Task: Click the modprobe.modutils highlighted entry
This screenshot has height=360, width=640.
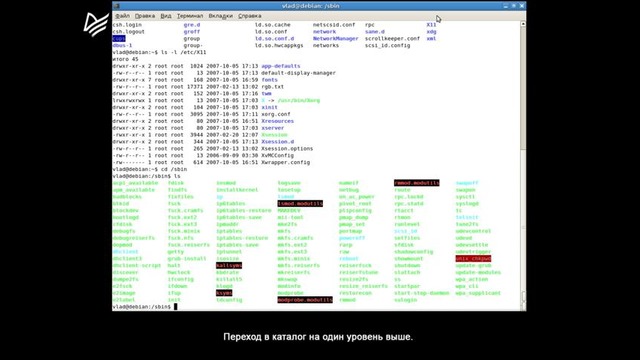Action: click(305, 300)
